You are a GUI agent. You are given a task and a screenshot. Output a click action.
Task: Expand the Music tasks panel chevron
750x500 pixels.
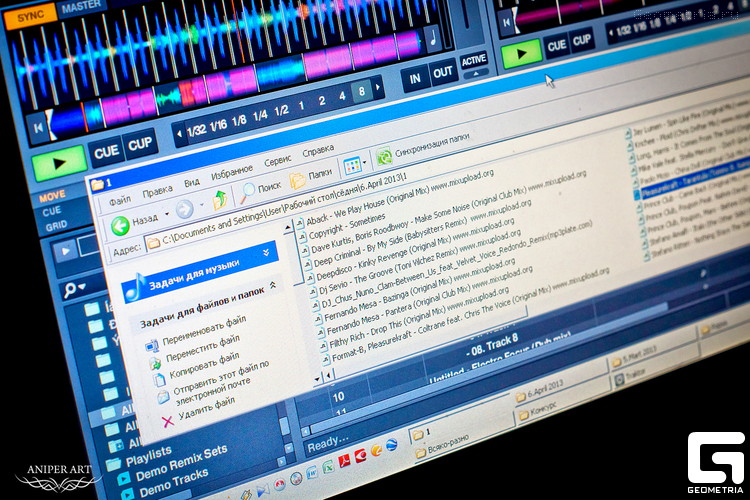pyautogui.click(x=266, y=253)
